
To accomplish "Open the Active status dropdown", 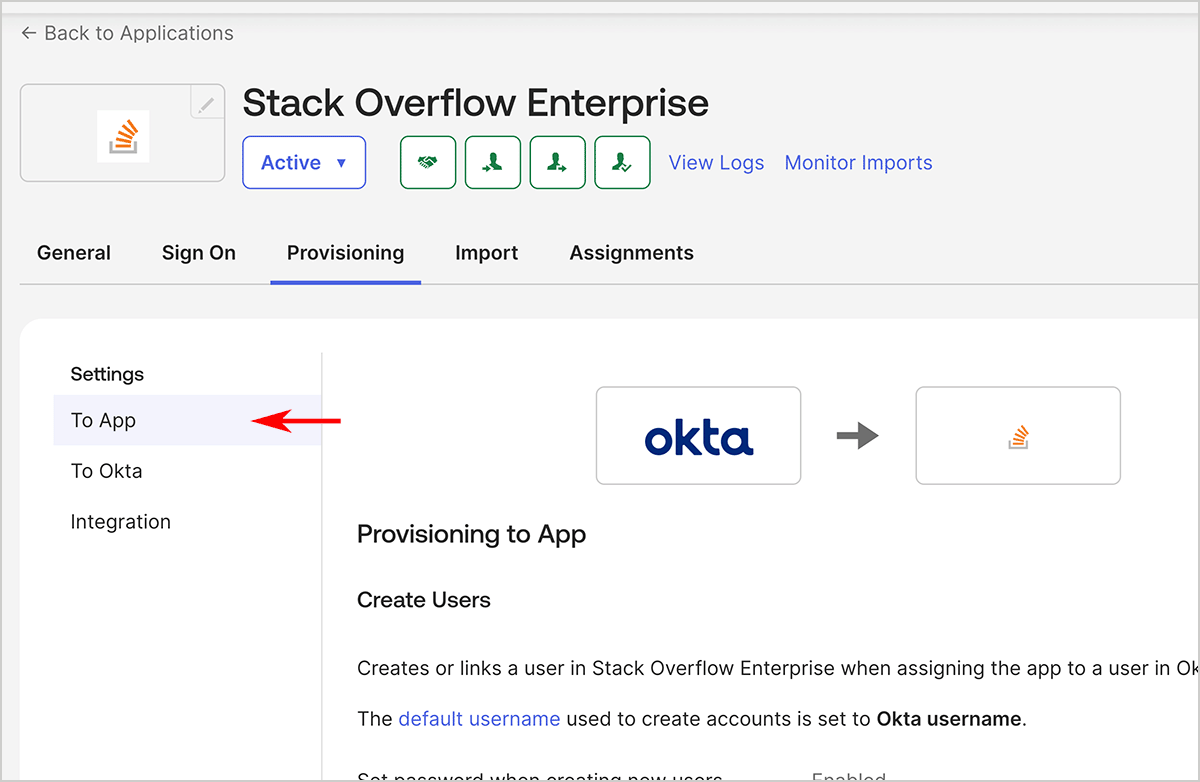I will click(304, 163).
